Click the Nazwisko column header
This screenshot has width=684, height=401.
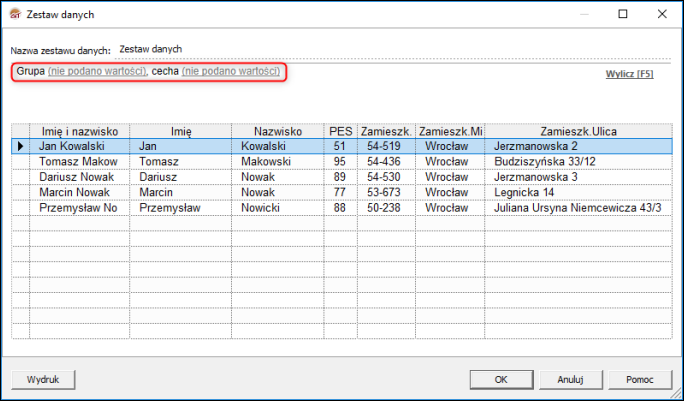pos(277,131)
